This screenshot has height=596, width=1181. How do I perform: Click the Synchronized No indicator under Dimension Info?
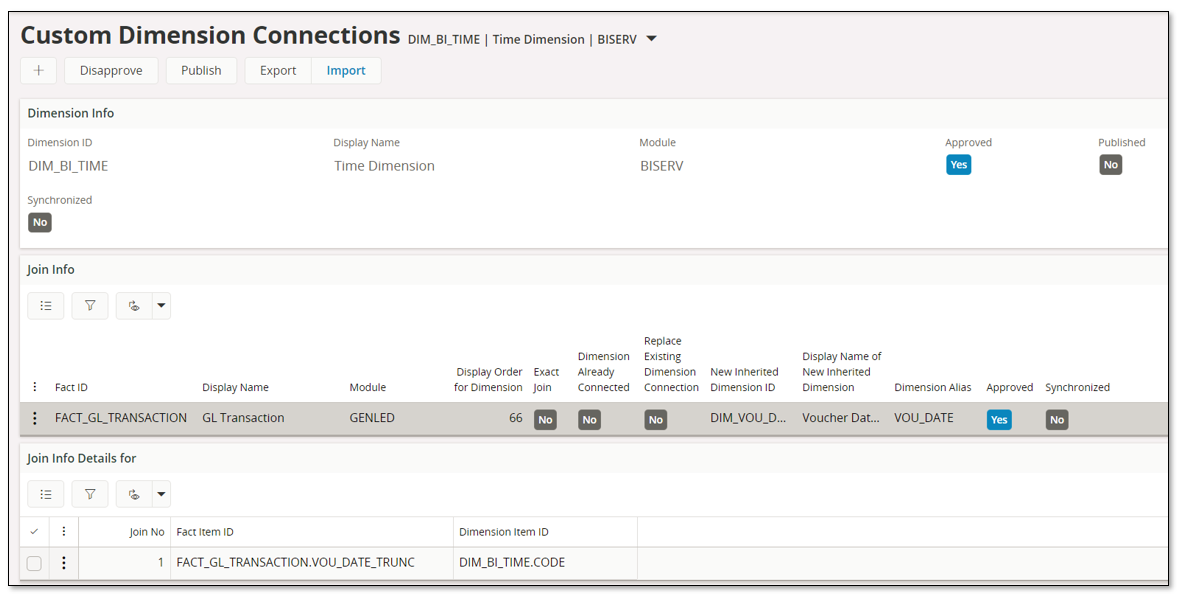(x=39, y=222)
